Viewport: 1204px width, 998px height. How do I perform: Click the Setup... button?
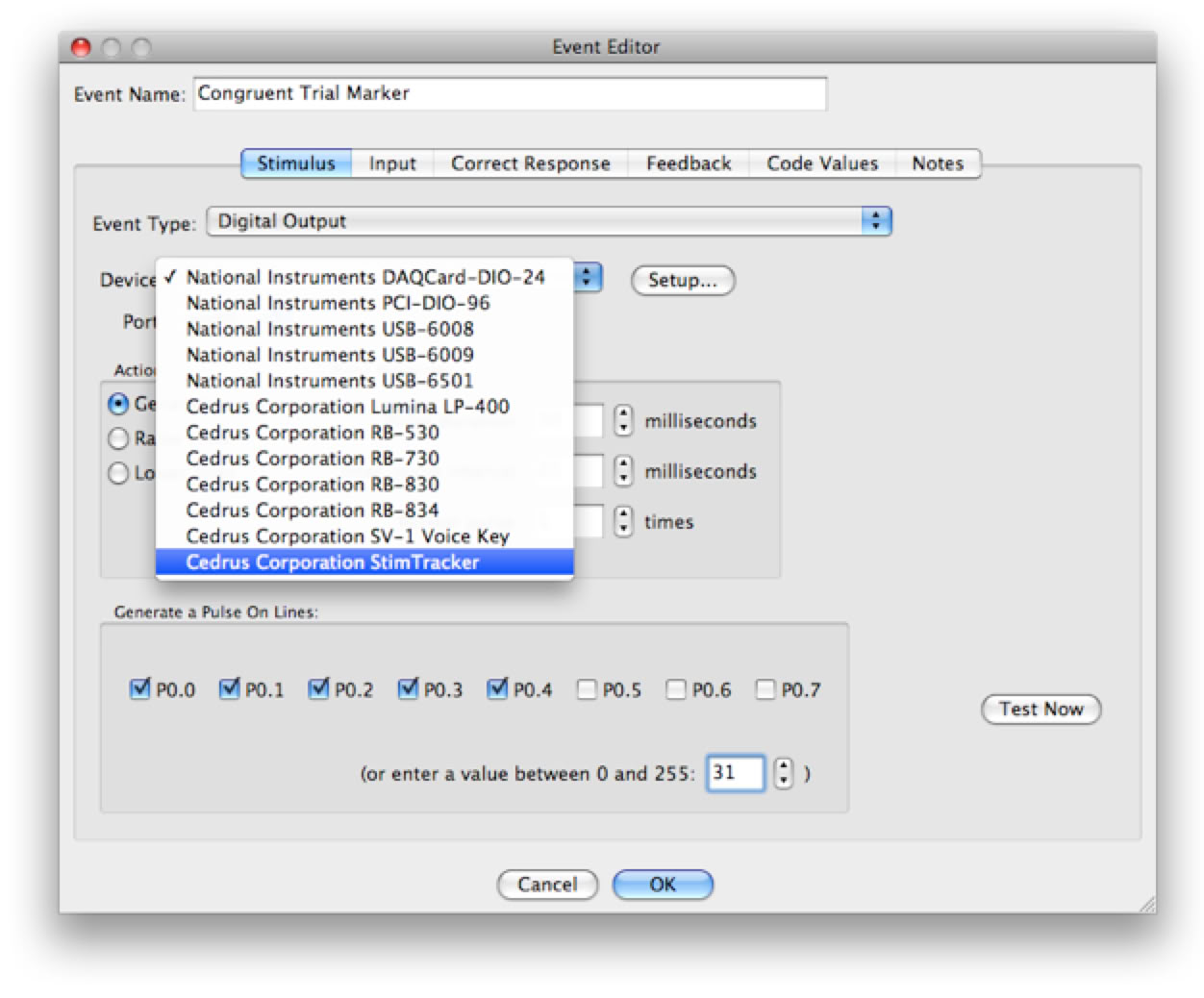tap(682, 280)
